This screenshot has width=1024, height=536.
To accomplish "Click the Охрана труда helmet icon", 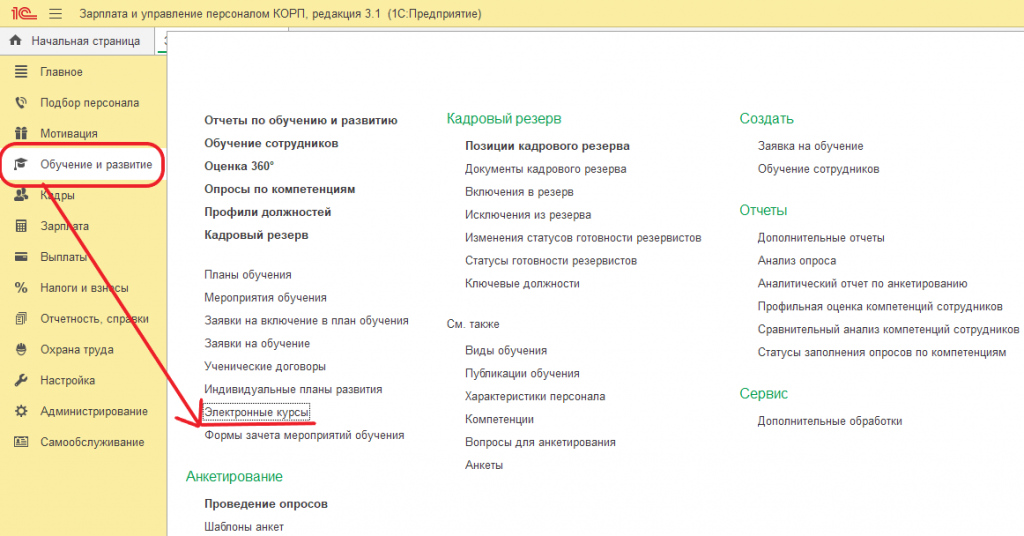I will [x=21, y=349].
